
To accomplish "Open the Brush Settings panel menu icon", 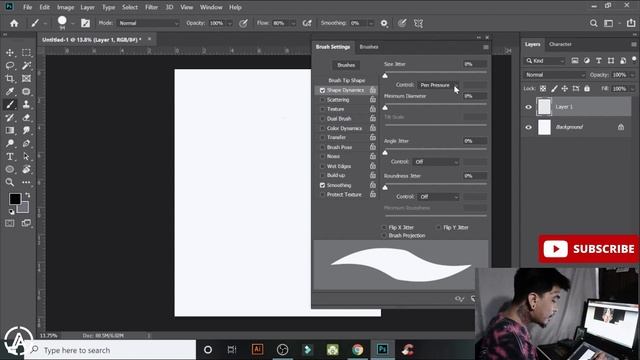I will pos(486,47).
